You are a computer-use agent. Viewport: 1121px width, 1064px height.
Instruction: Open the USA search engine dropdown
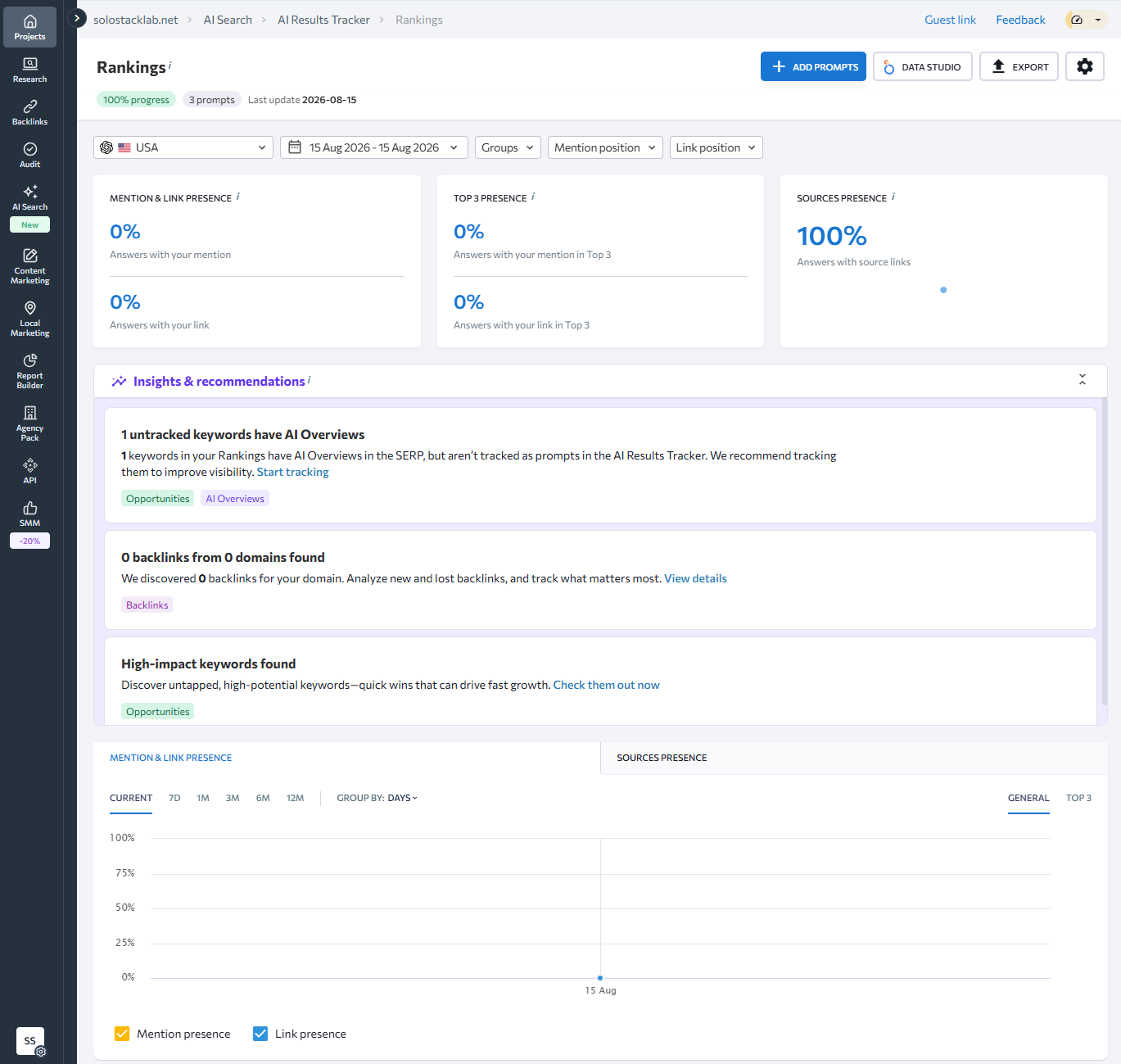click(183, 147)
